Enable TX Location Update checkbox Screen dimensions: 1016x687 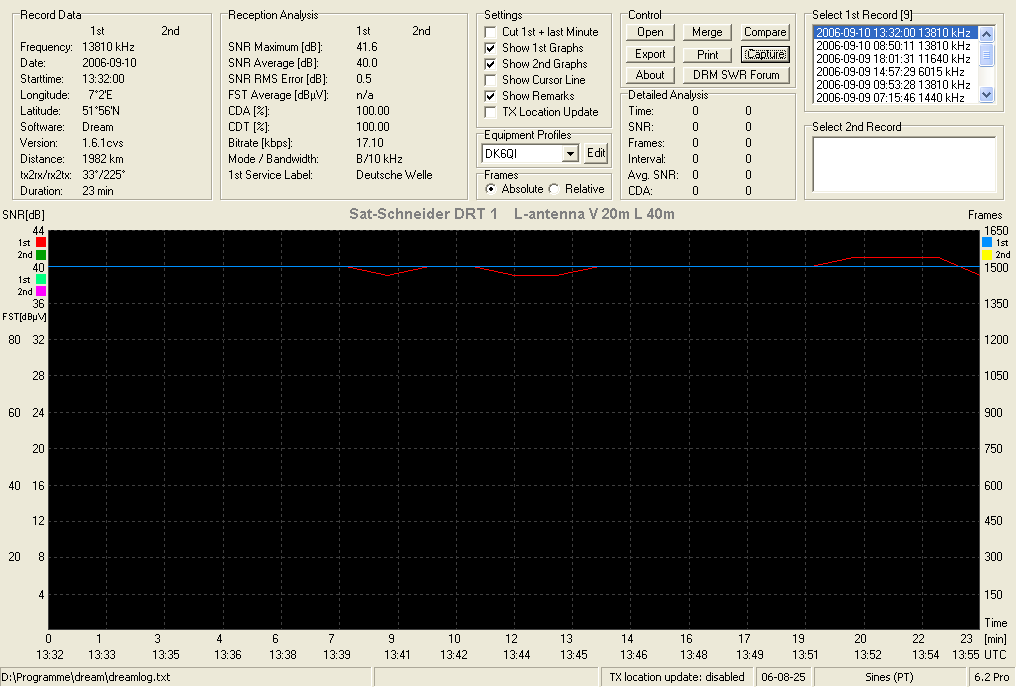click(x=491, y=112)
